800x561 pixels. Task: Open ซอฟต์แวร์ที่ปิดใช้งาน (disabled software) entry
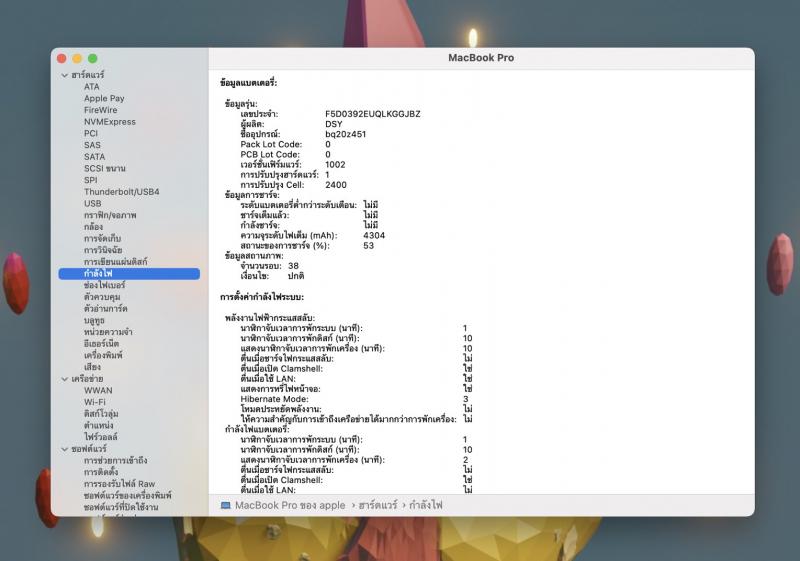(121, 507)
